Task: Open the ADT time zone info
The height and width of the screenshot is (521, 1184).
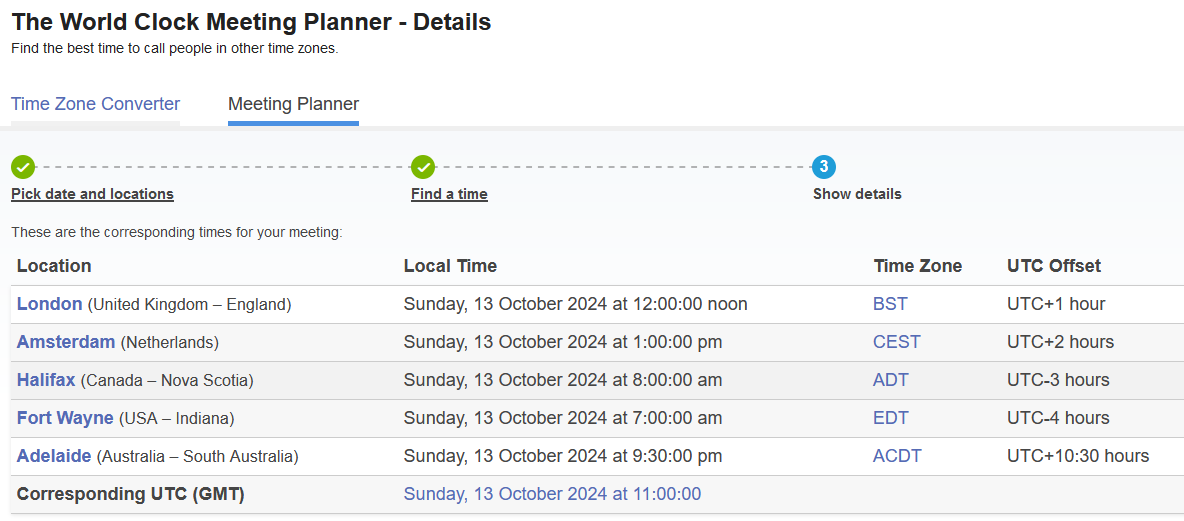Action: point(890,380)
